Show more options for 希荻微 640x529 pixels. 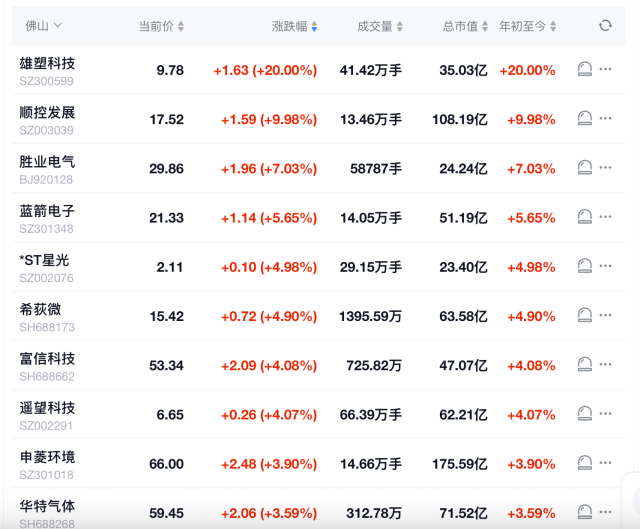pyautogui.click(x=605, y=315)
